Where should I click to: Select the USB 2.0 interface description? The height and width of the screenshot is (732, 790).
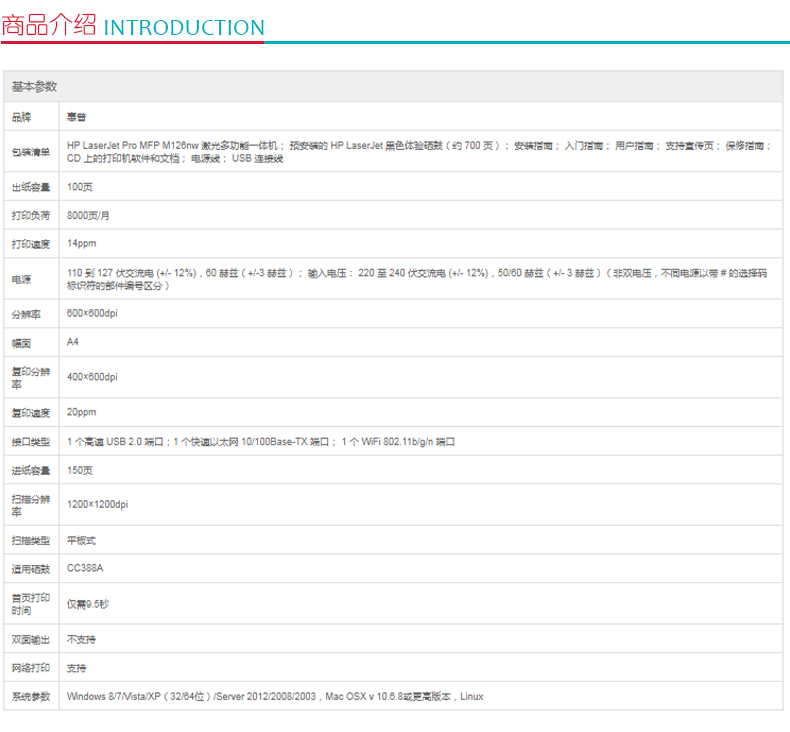[261, 442]
